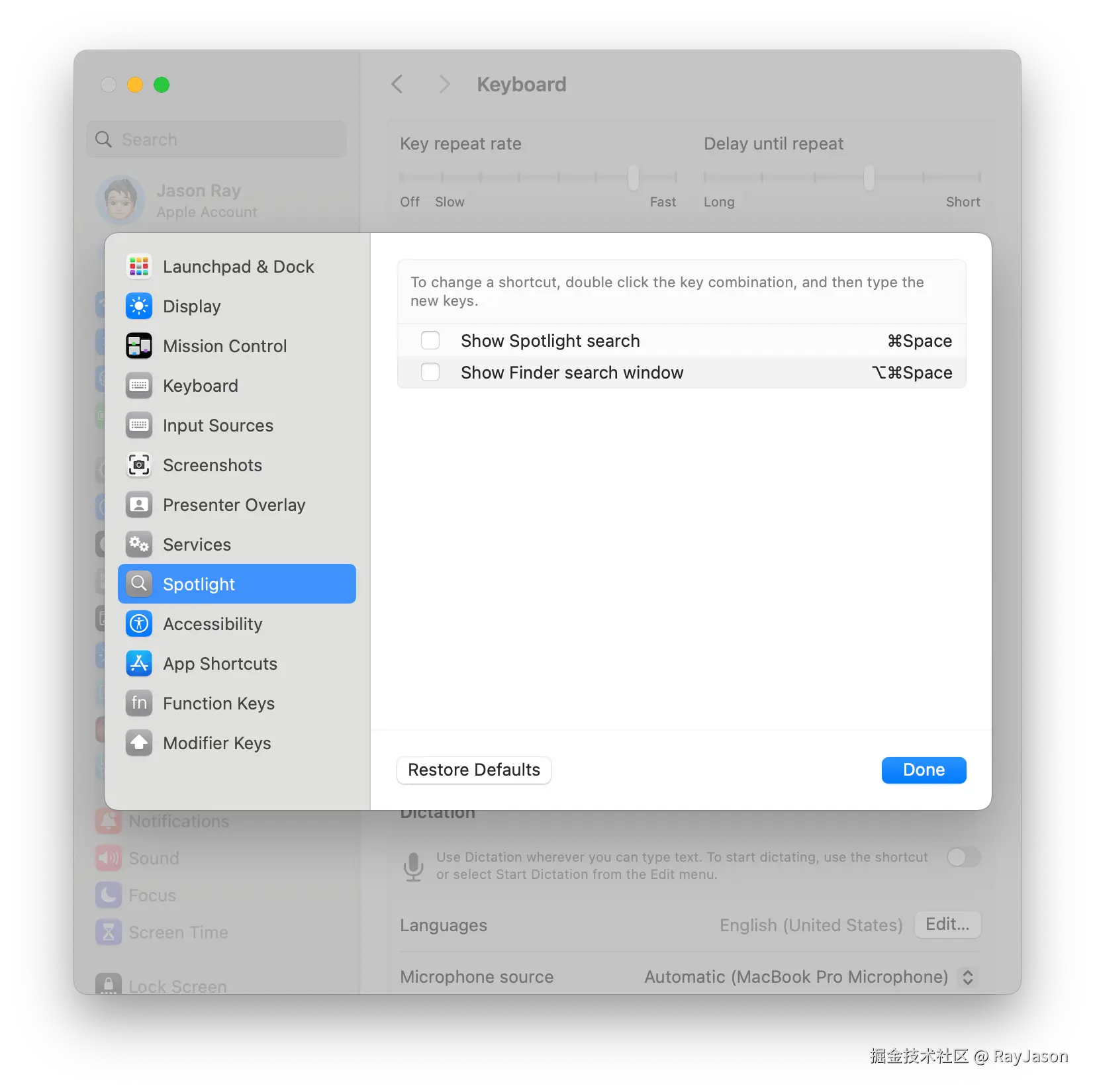
Task: Click the Accessibility icon
Action: [139, 623]
